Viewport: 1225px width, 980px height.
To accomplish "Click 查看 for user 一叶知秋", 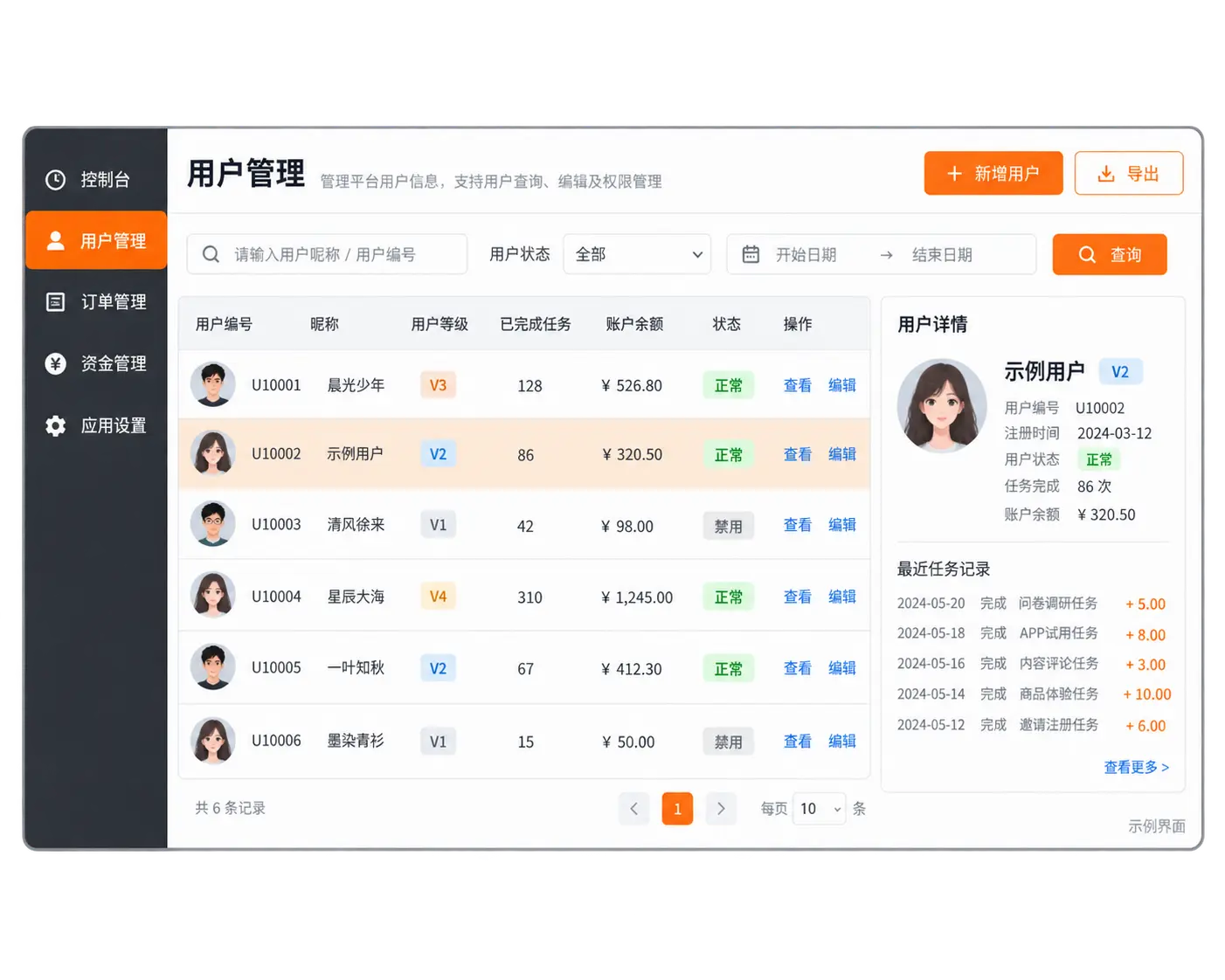I will coord(798,668).
